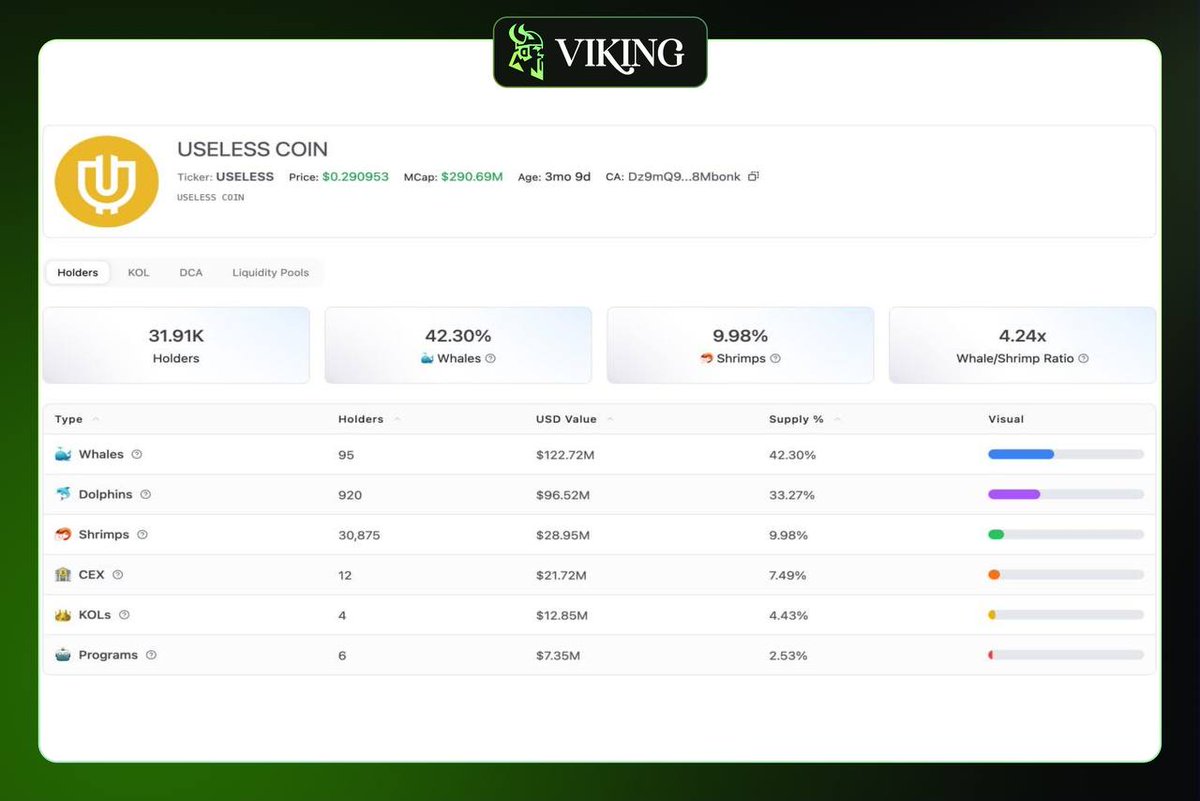Image resolution: width=1200 pixels, height=801 pixels.
Task: Click the 7.49% supply cell
Action: [x=788, y=575]
